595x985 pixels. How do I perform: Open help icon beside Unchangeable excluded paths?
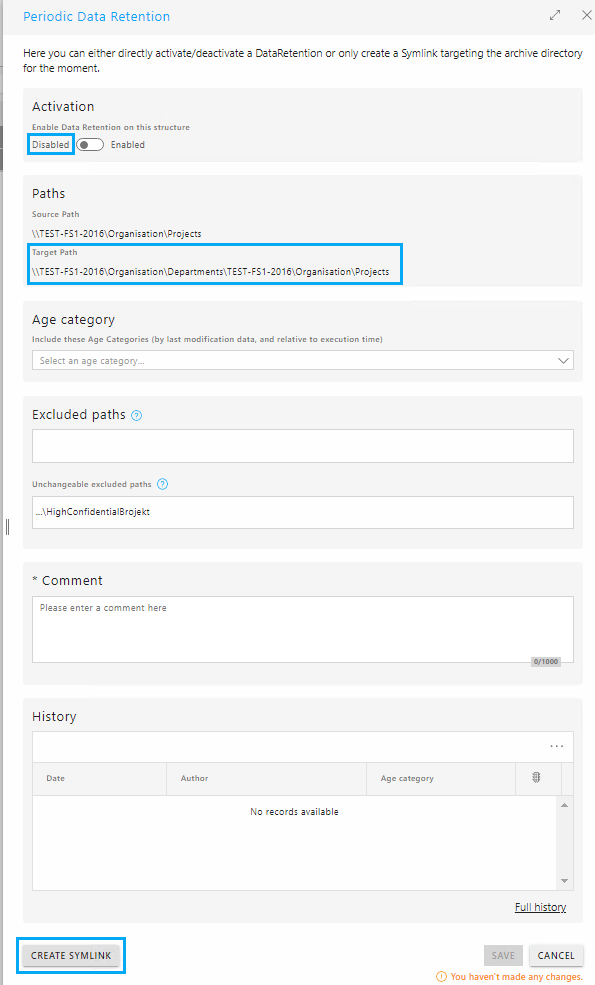point(162,484)
